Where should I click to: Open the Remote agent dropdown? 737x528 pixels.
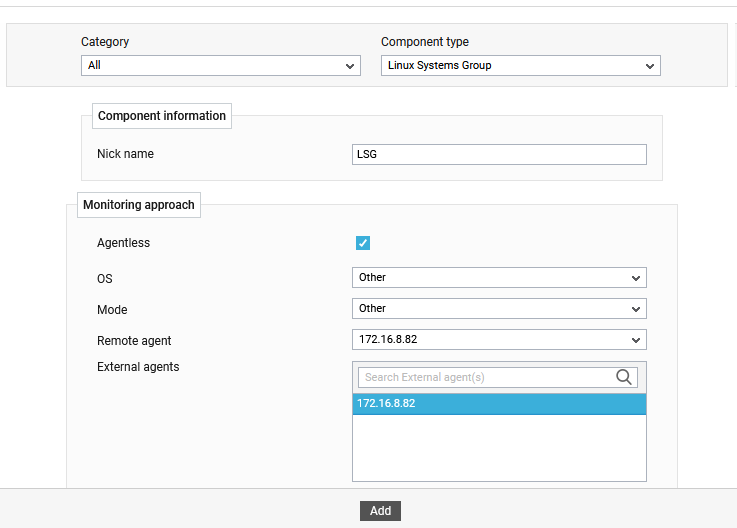coord(499,339)
